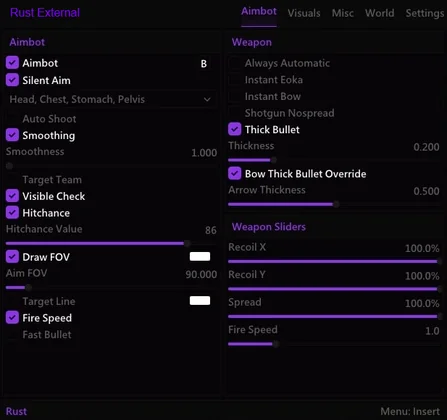The height and width of the screenshot is (420, 447).
Task: Toggle Bow Thick Bullet Override checkbox
Action: pos(235,173)
